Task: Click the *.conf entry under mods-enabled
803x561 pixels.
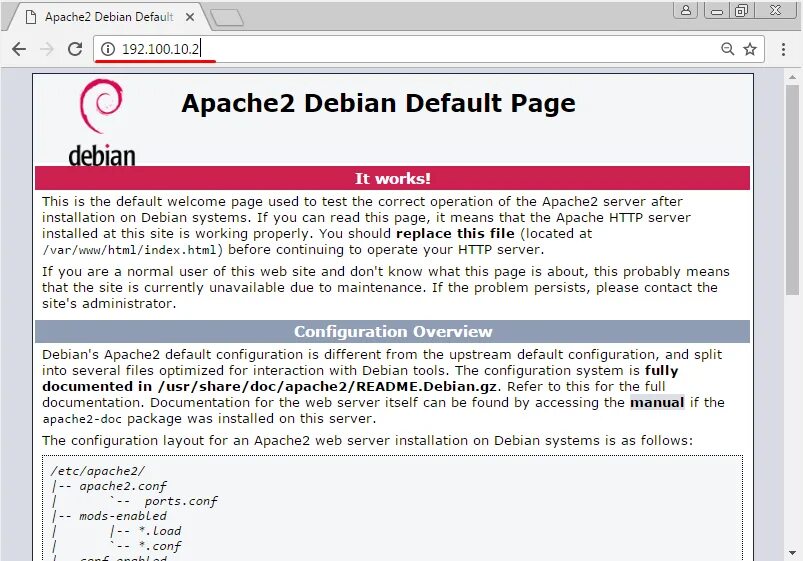Action: (160, 546)
